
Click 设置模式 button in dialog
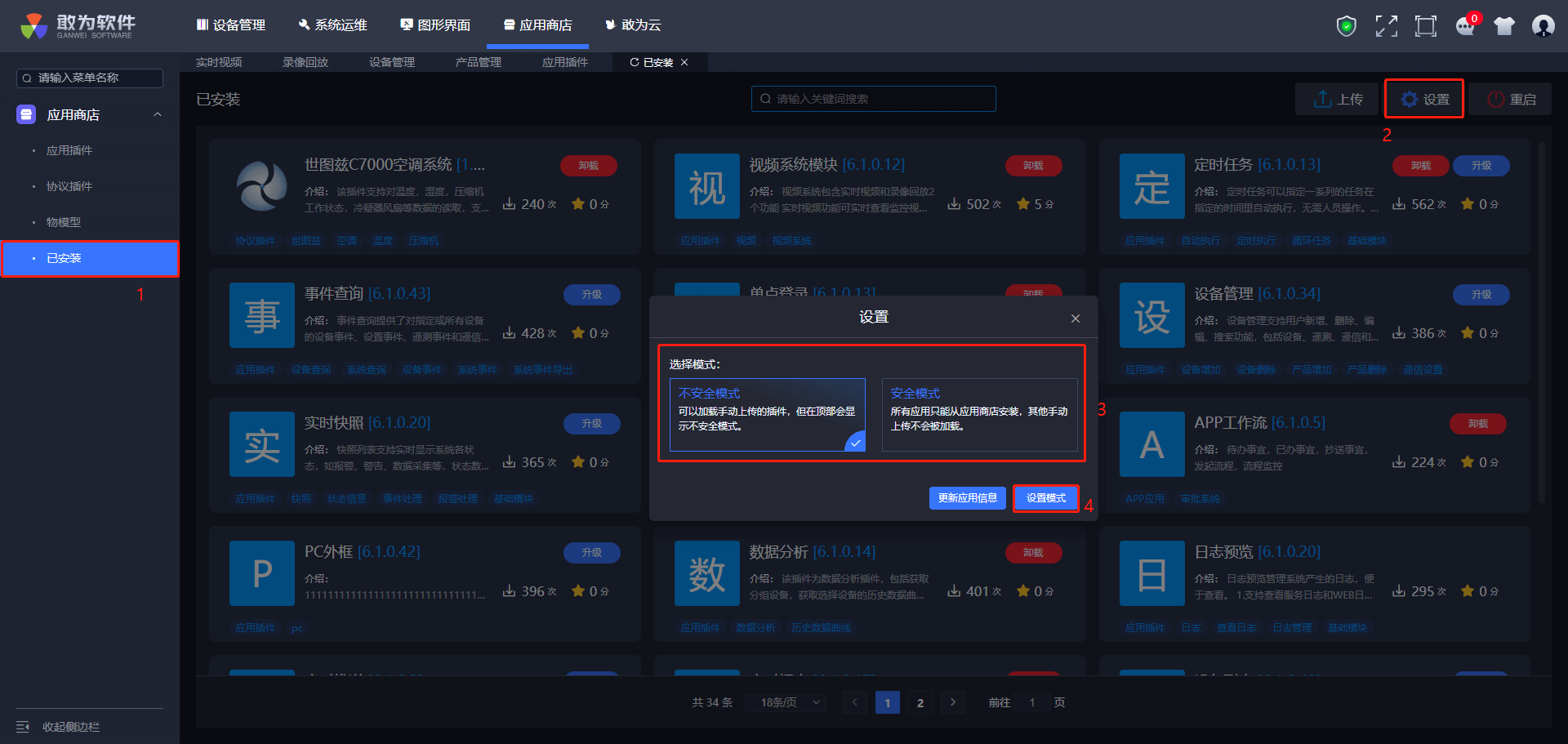click(1046, 498)
